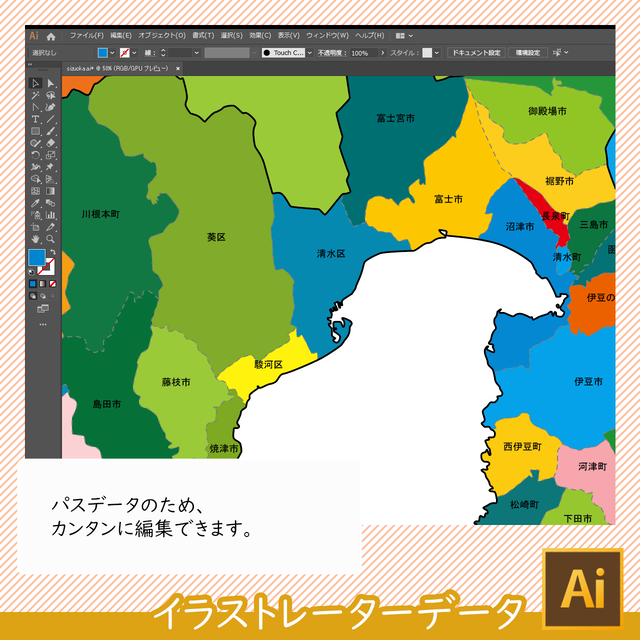Screen dimensions: 640x640
Task: Open align options dropdown in control bar
Action: point(560,52)
